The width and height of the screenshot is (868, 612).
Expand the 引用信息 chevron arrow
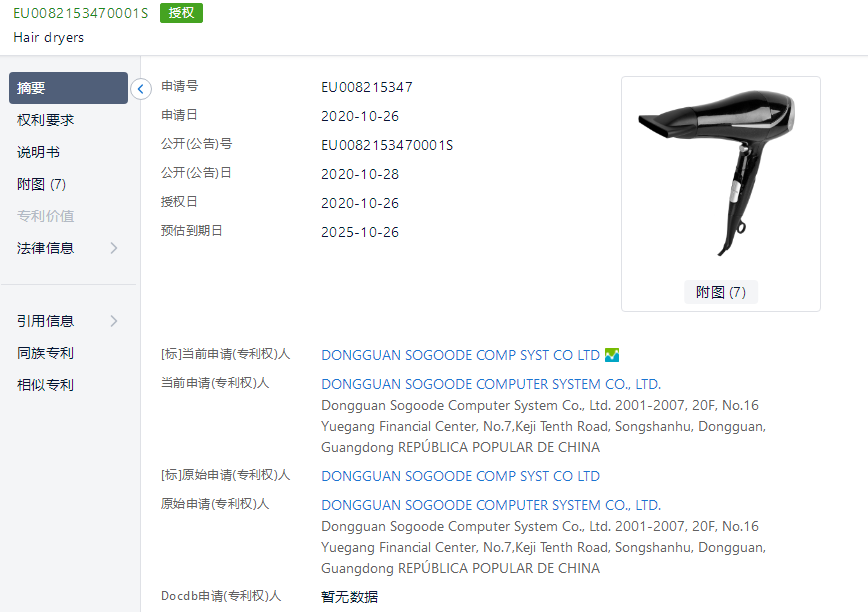(114, 321)
